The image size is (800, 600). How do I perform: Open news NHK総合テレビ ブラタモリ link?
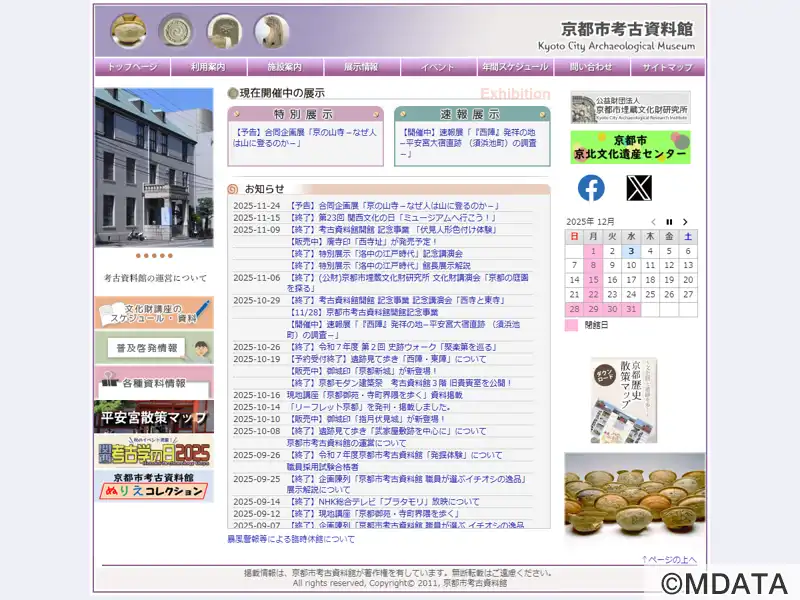pyautogui.click(x=383, y=502)
